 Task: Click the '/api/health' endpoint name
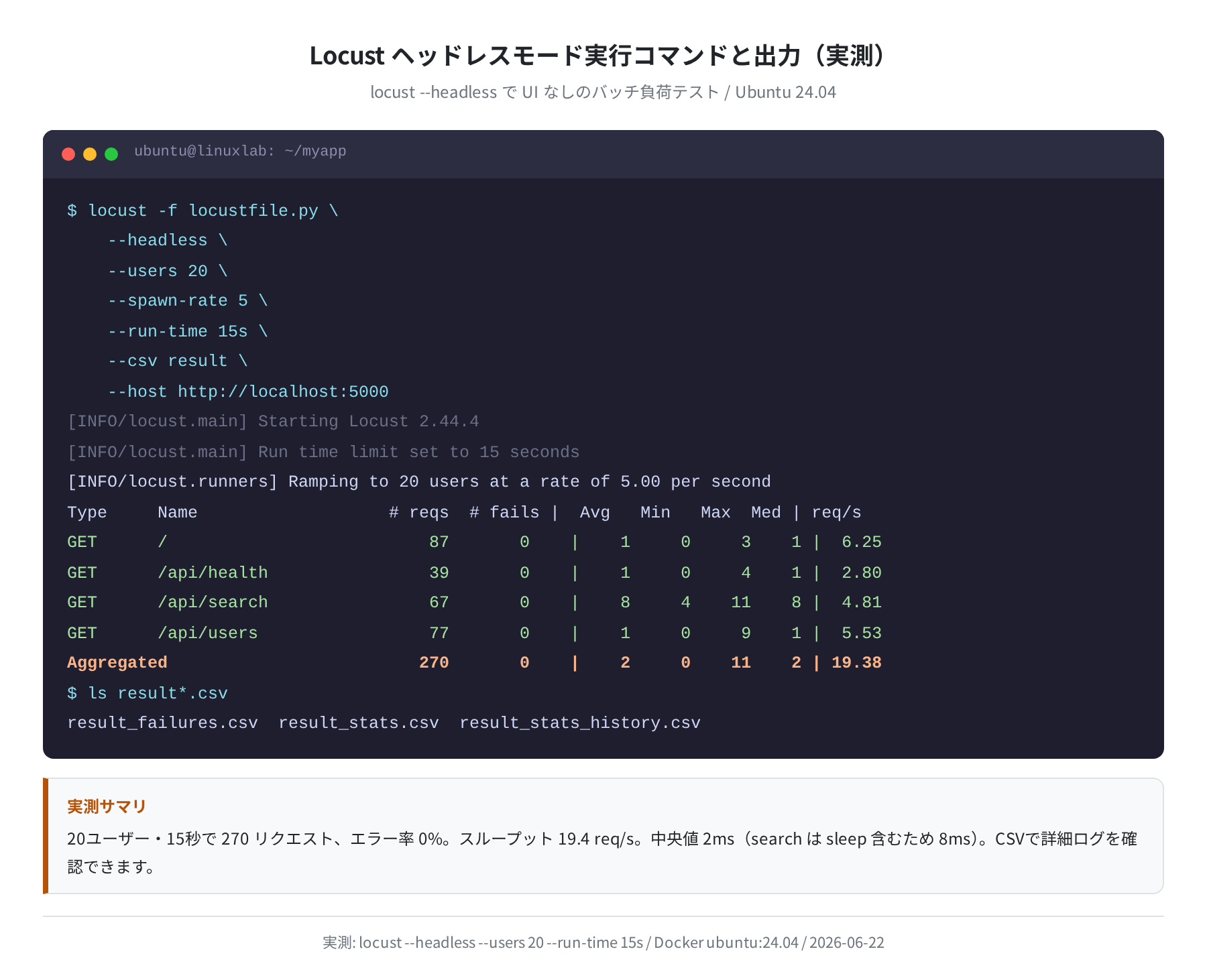(x=213, y=572)
